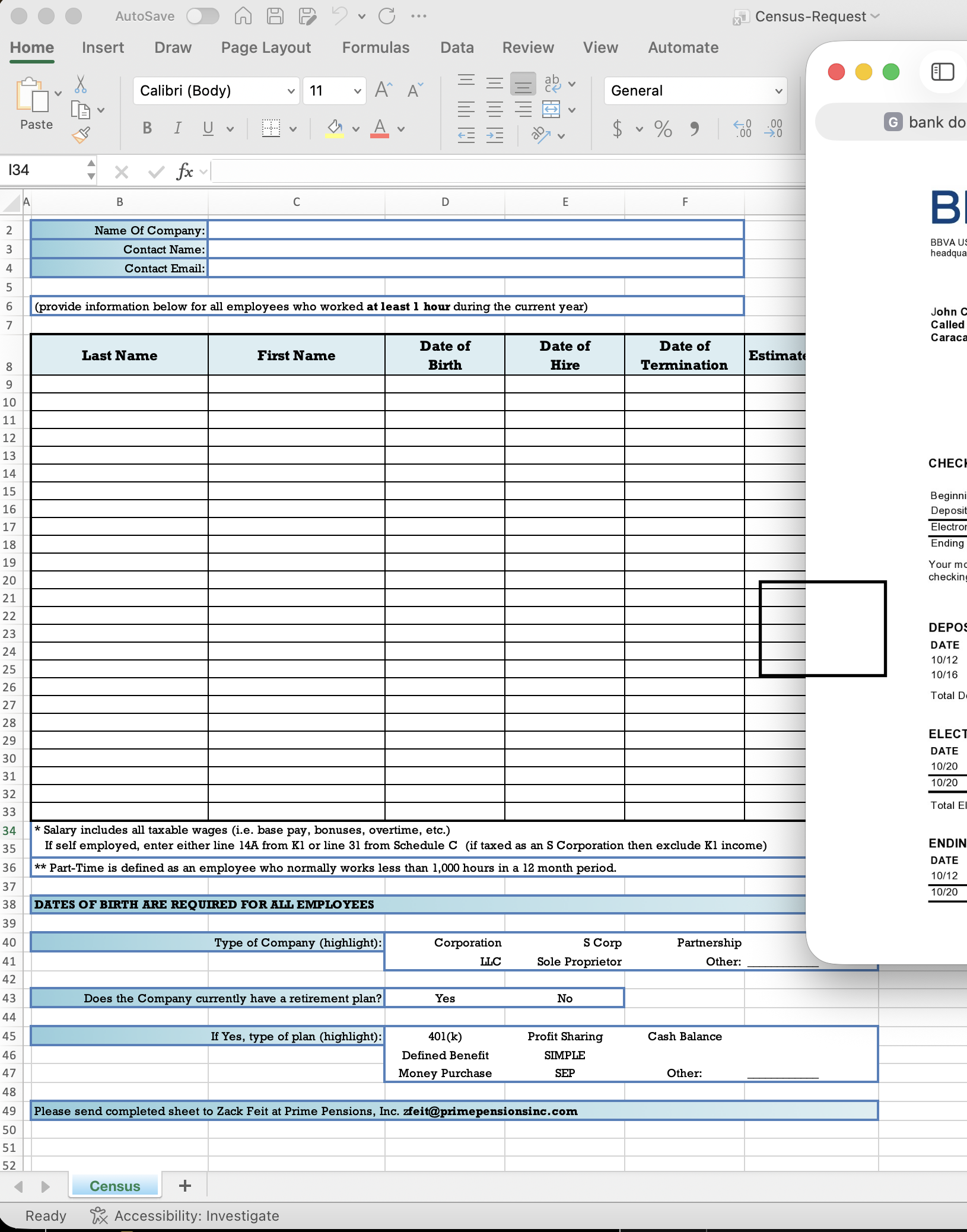This screenshot has width=967, height=1232.
Task: Click the Paste clipboard icon
Action: [33, 95]
